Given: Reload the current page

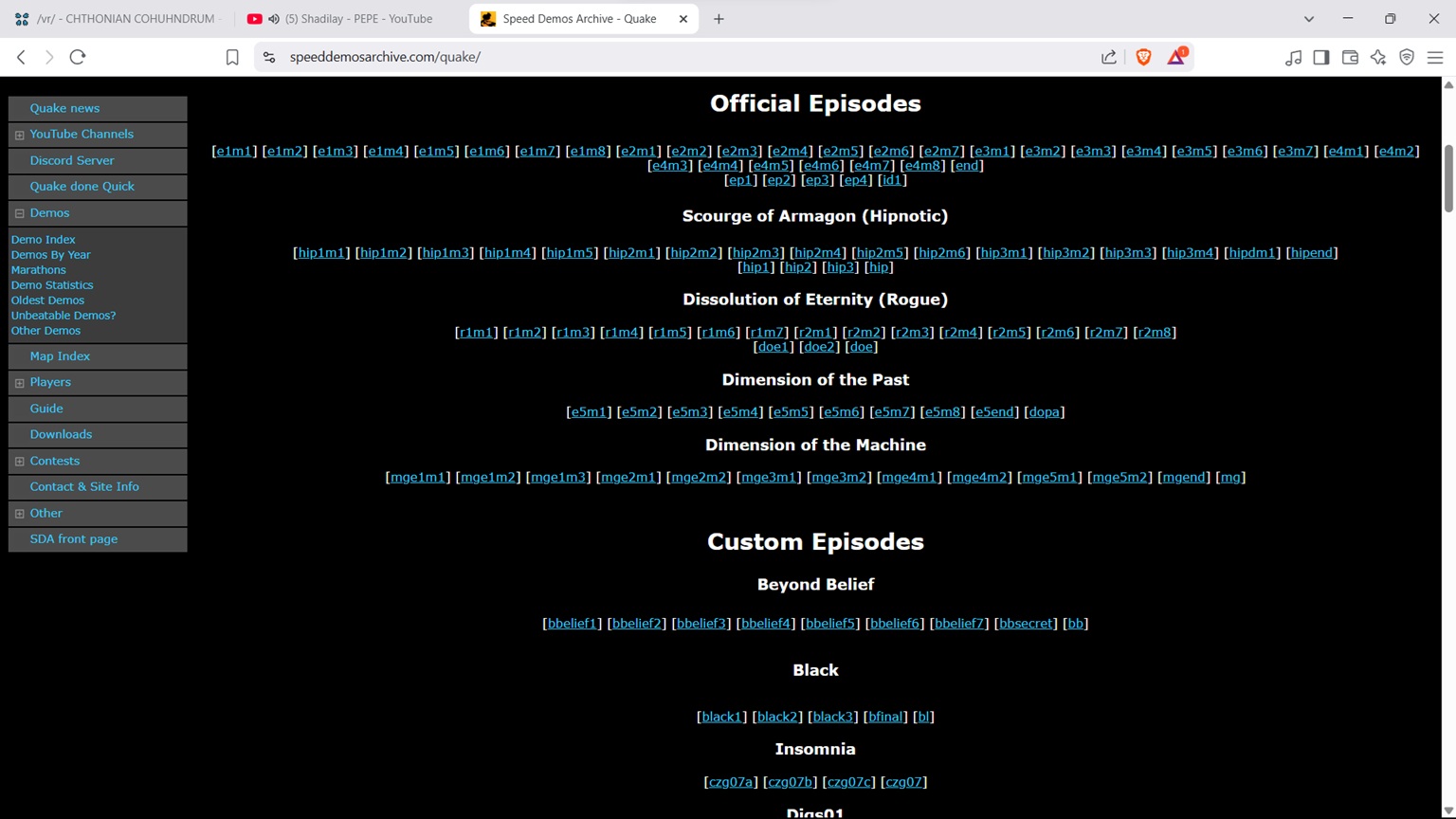Looking at the screenshot, I should (x=78, y=57).
